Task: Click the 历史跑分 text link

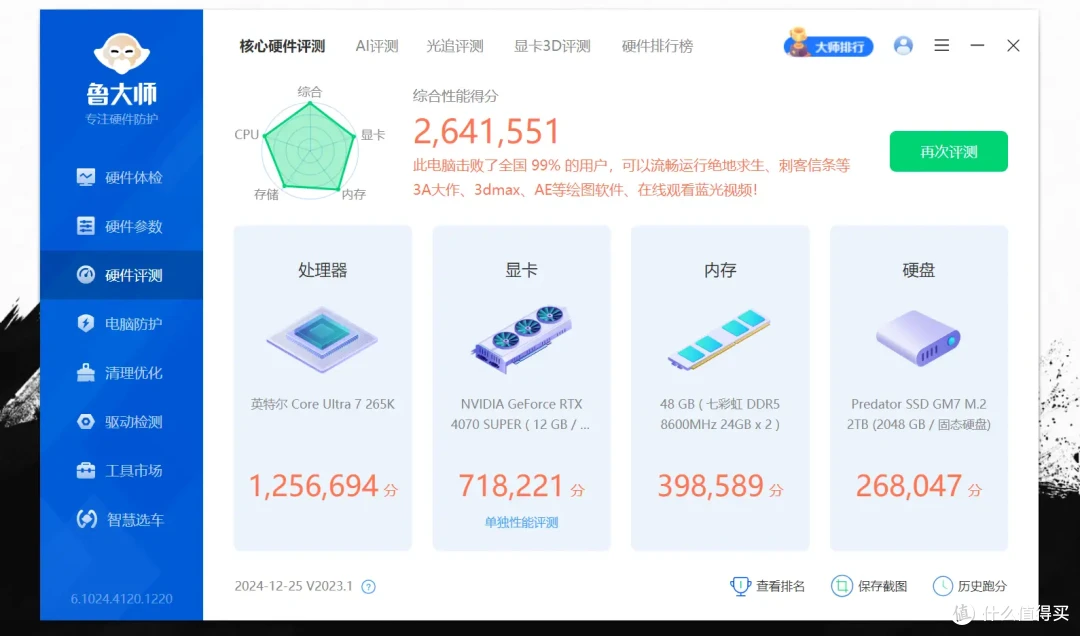Action: point(982,586)
